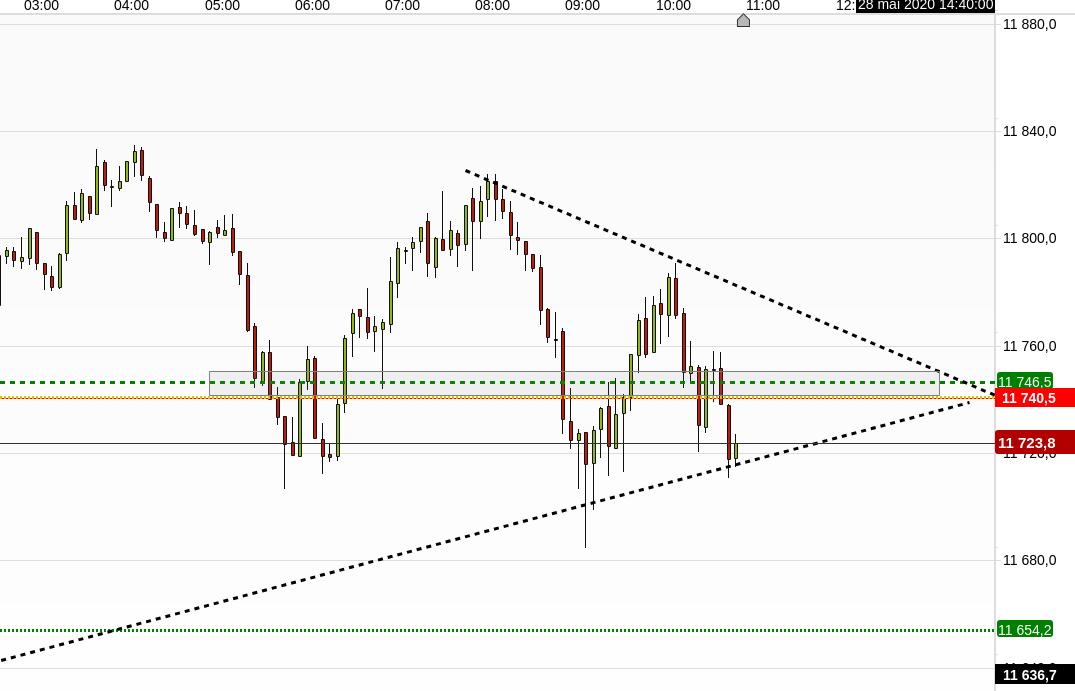Click the 06:00 time axis label
1075x691 pixels.
pos(313,6)
